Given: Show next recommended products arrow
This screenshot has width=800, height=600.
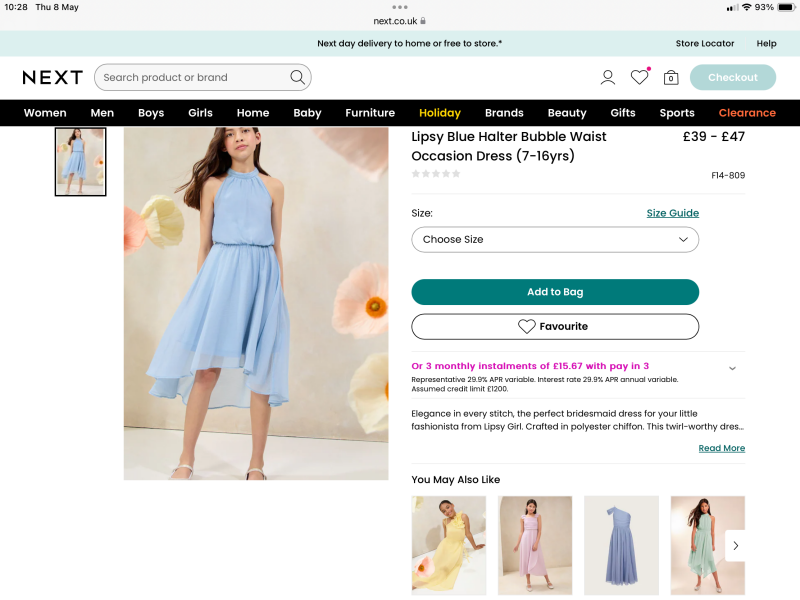Looking at the screenshot, I should point(735,546).
